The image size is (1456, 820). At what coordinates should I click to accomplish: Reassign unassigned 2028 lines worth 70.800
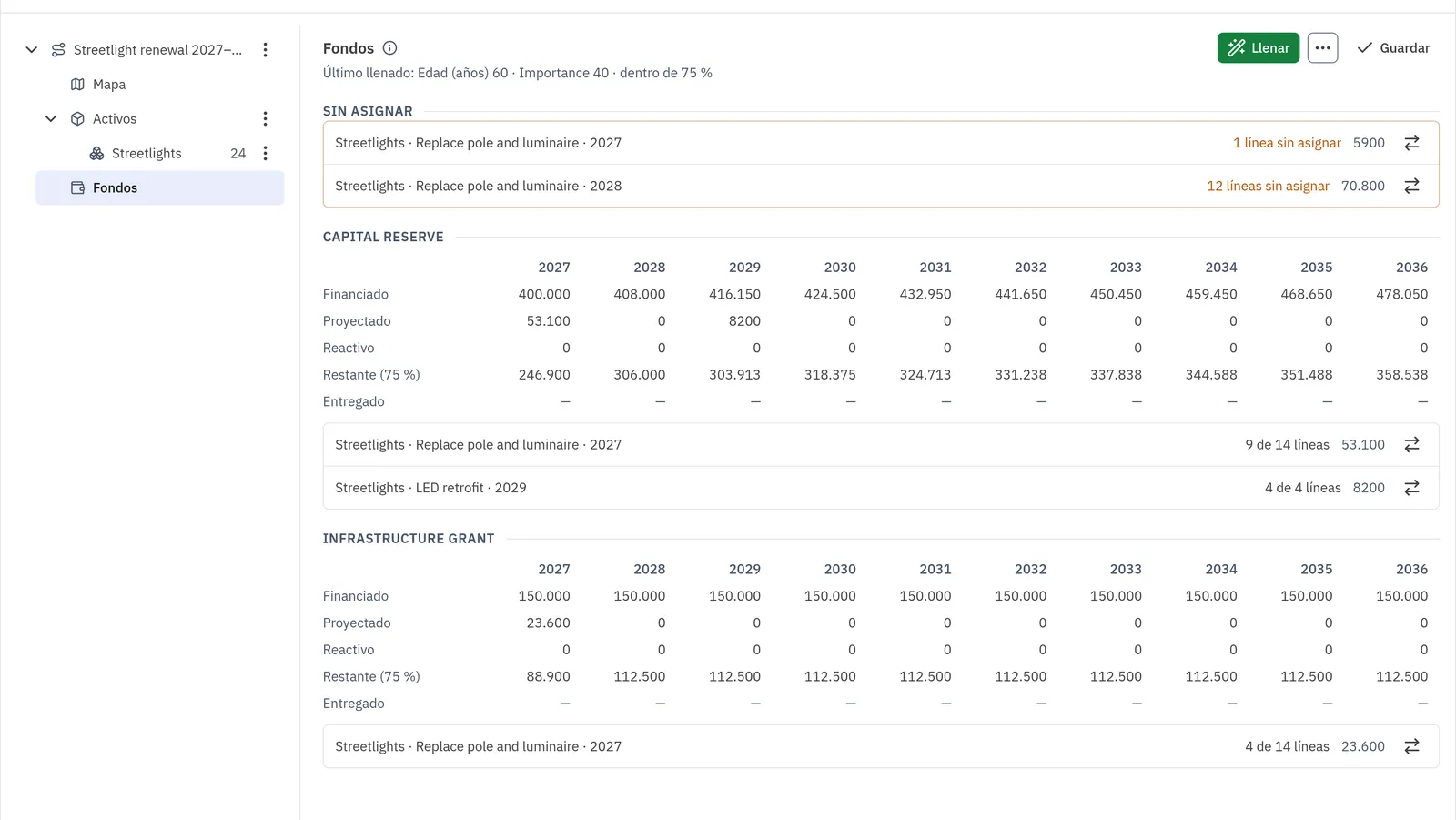click(x=1411, y=186)
